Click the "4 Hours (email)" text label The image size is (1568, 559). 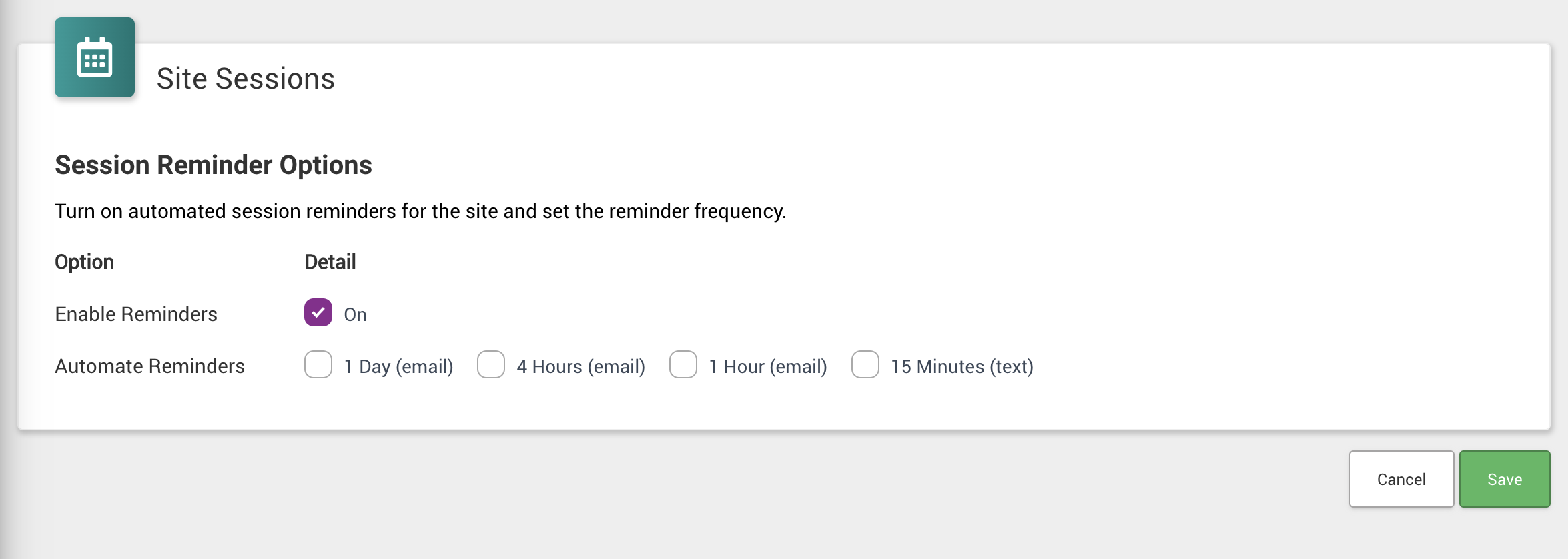[x=580, y=367]
